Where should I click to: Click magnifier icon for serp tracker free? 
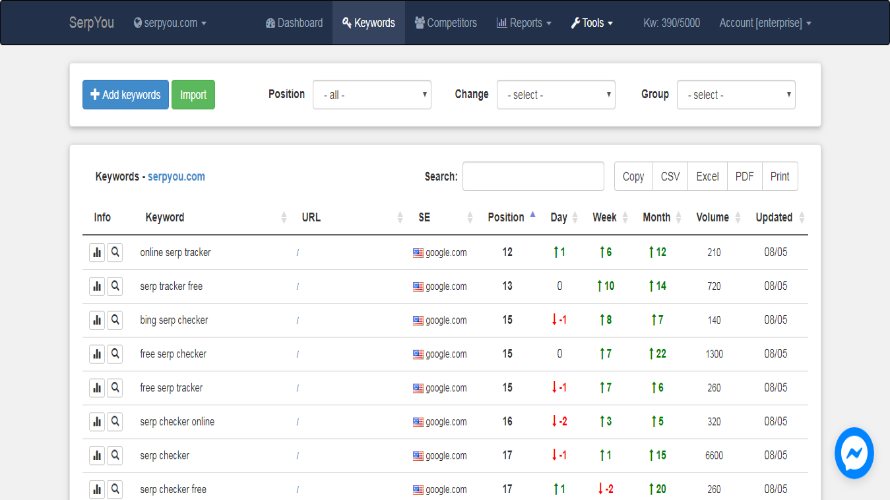coord(115,286)
